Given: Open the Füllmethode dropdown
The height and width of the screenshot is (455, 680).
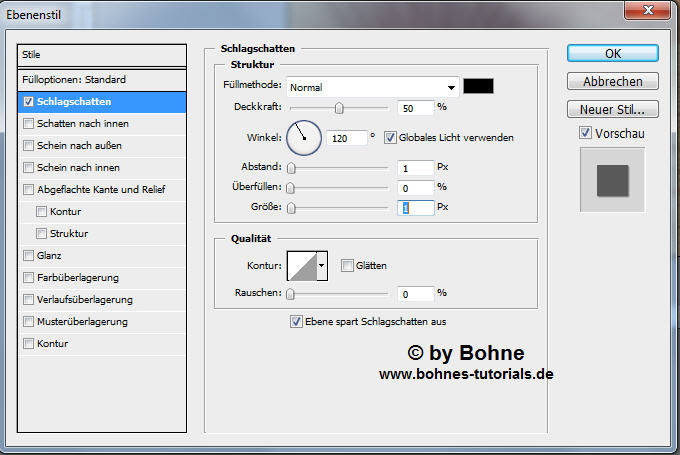Looking at the screenshot, I should [x=372, y=87].
